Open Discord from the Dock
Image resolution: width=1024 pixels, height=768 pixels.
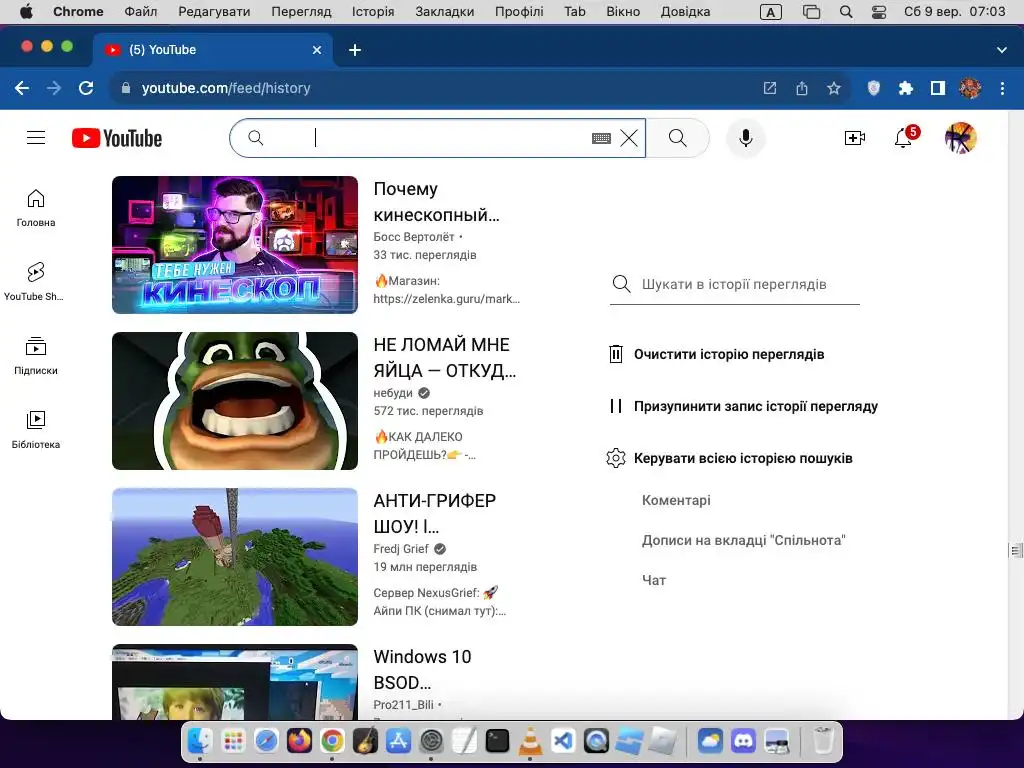click(x=743, y=741)
